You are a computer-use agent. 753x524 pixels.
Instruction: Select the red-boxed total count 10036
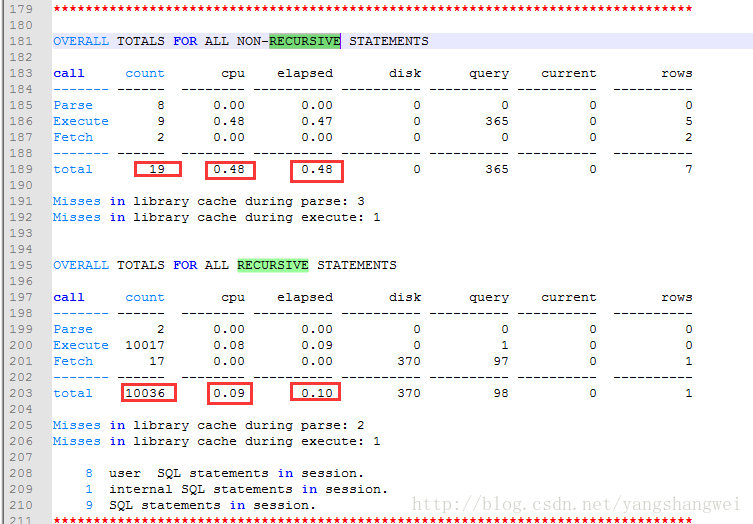pyautogui.click(x=149, y=393)
